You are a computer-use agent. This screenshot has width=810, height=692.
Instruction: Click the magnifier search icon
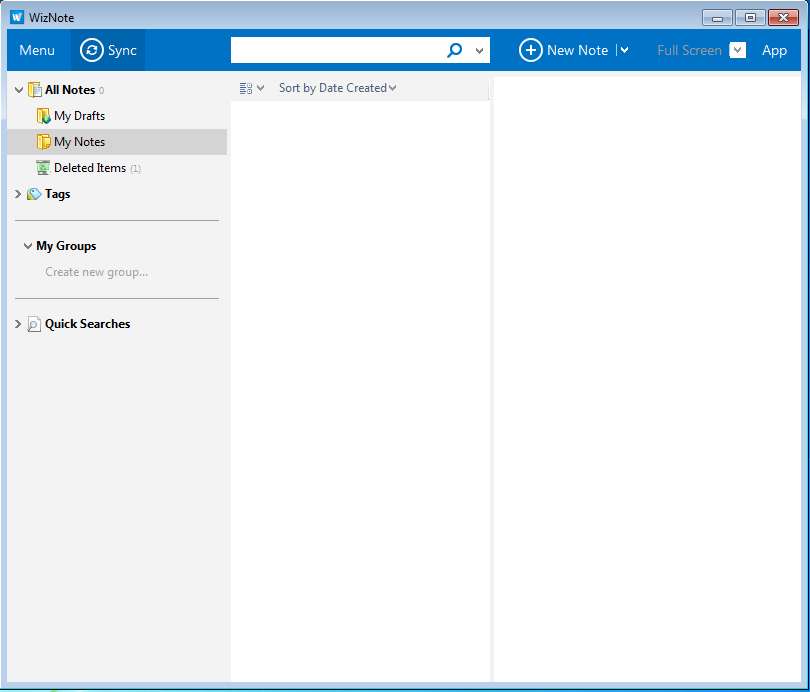point(454,50)
